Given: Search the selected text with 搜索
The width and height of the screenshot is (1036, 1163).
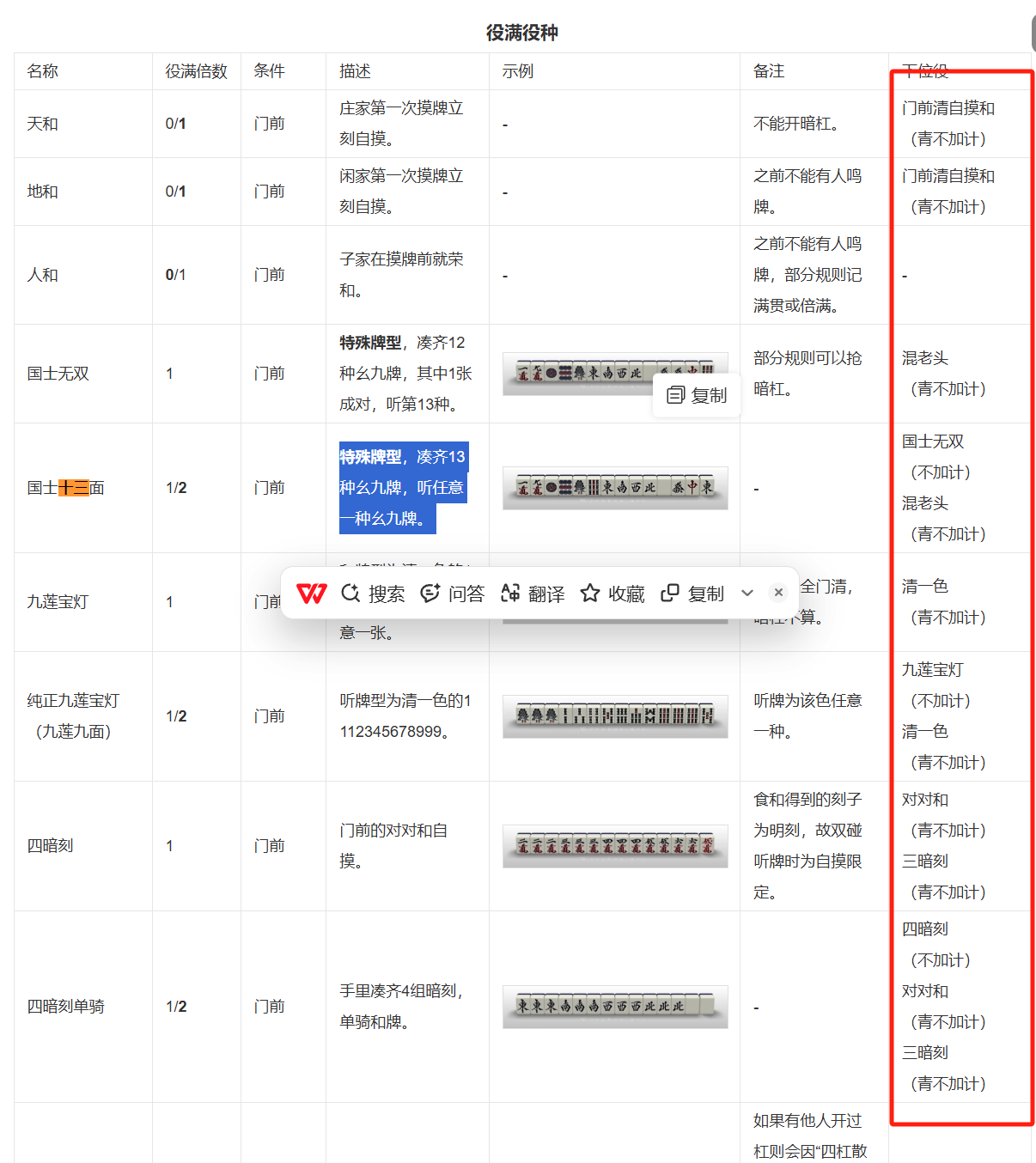Looking at the screenshot, I should [x=374, y=594].
